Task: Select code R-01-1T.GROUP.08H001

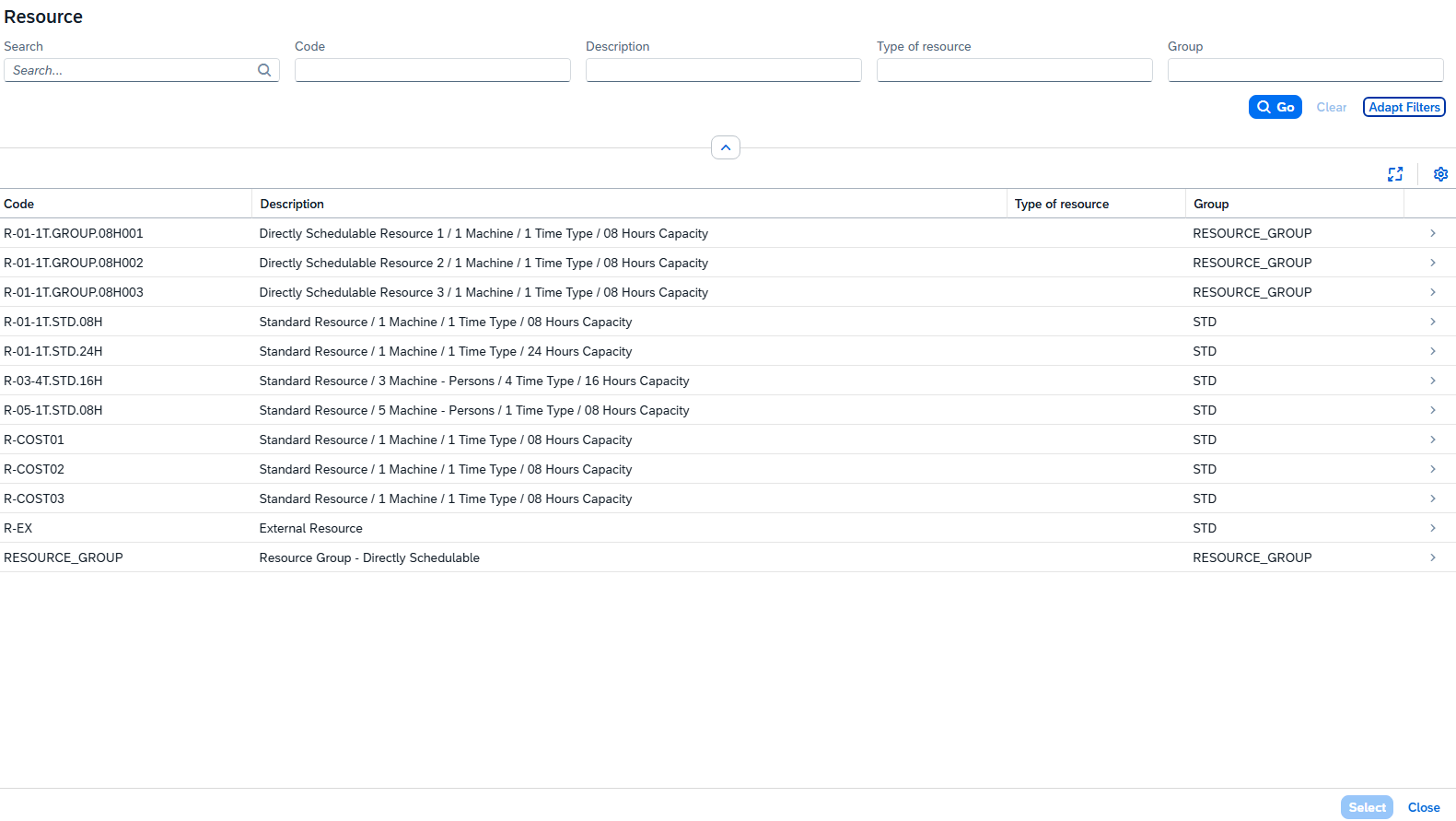Action: (74, 233)
